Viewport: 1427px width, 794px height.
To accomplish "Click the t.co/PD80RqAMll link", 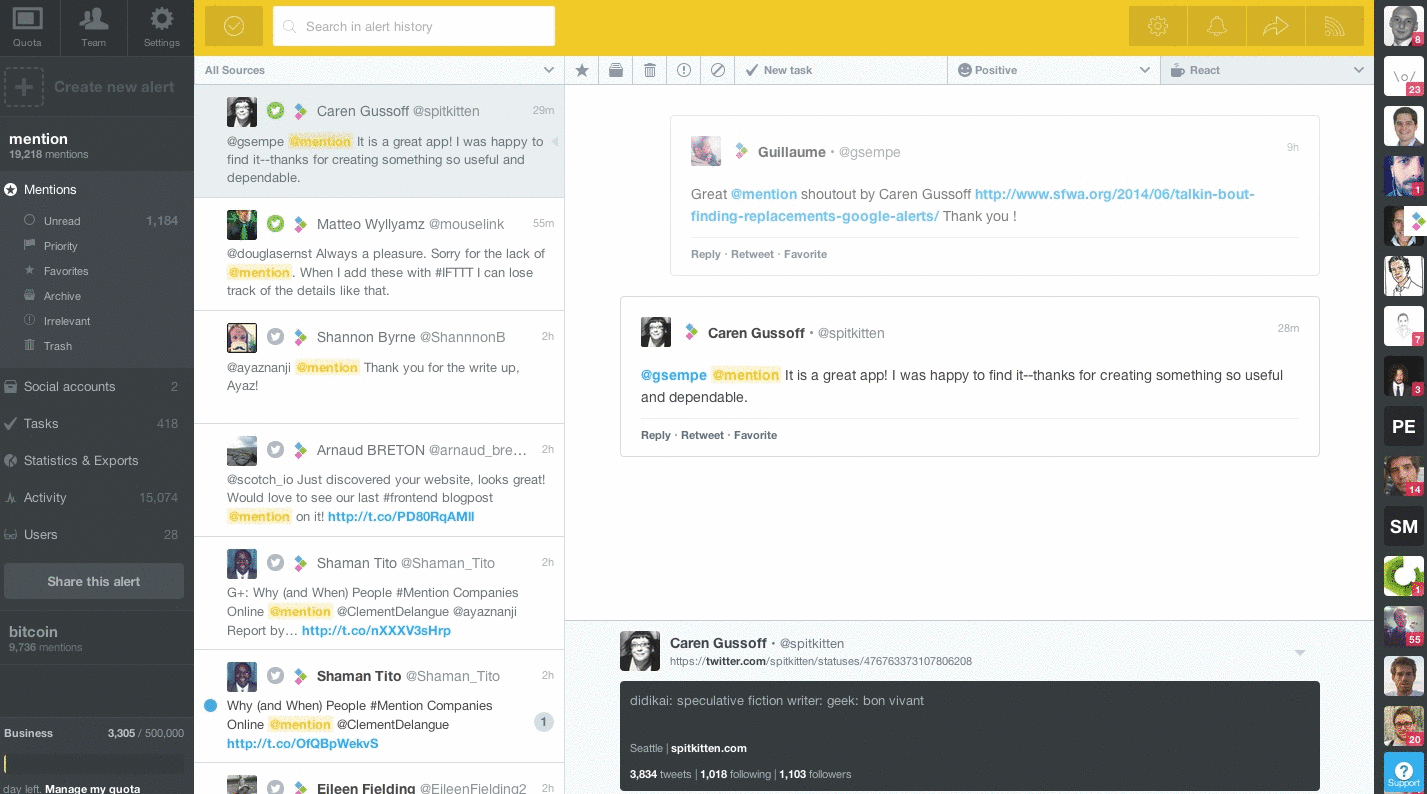I will (x=401, y=517).
